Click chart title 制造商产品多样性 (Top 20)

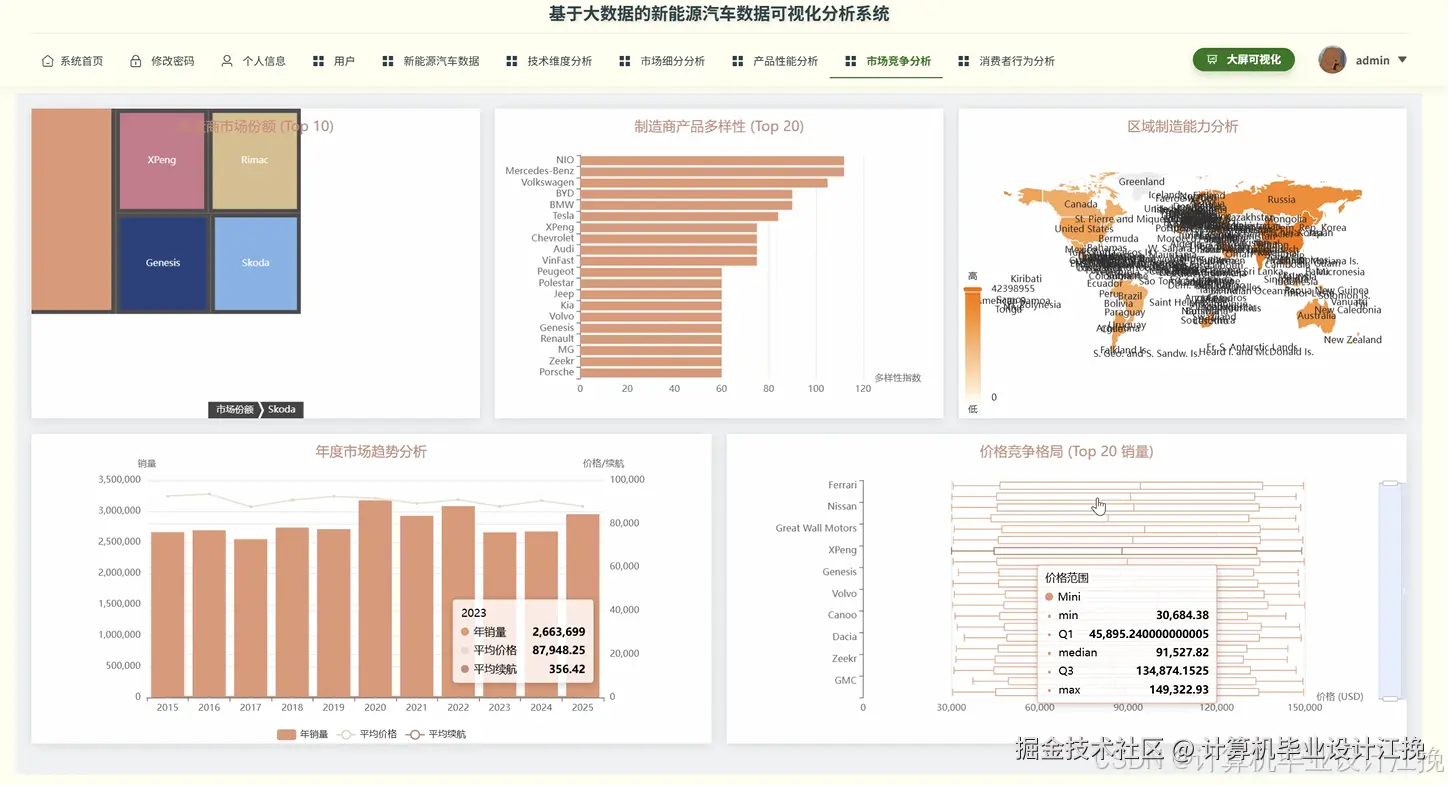click(x=719, y=126)
